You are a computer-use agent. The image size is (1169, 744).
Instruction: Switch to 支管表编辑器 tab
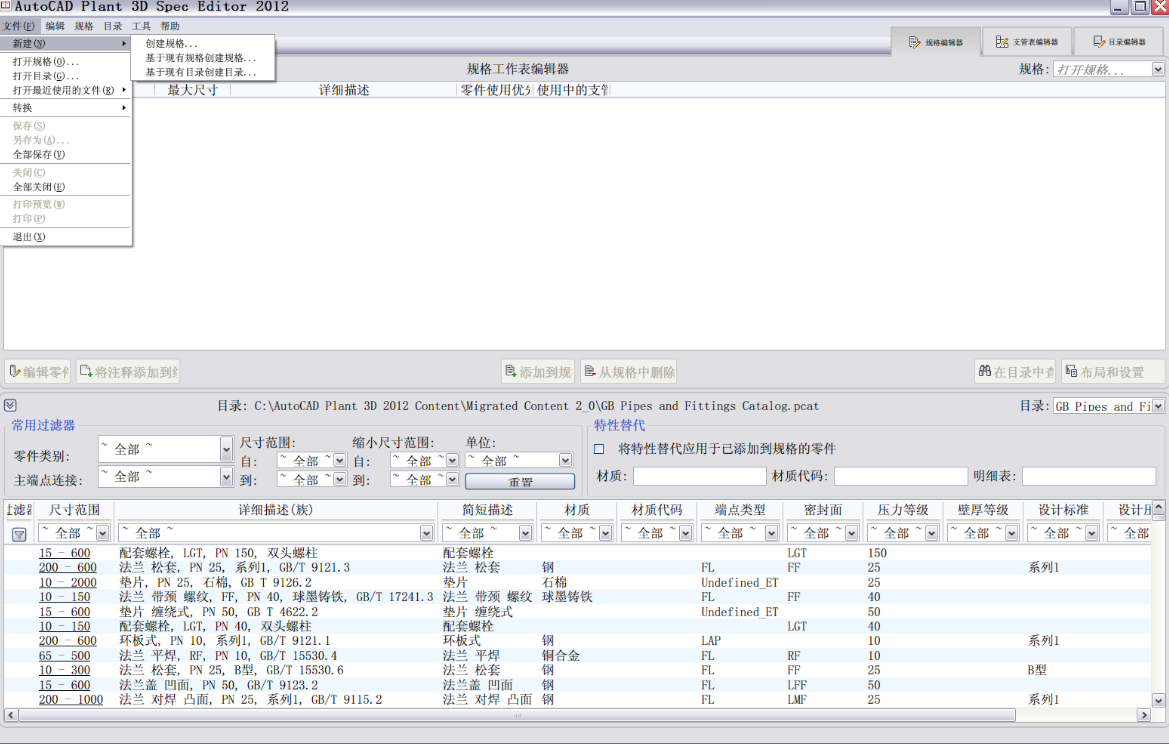coord(1027,42)
